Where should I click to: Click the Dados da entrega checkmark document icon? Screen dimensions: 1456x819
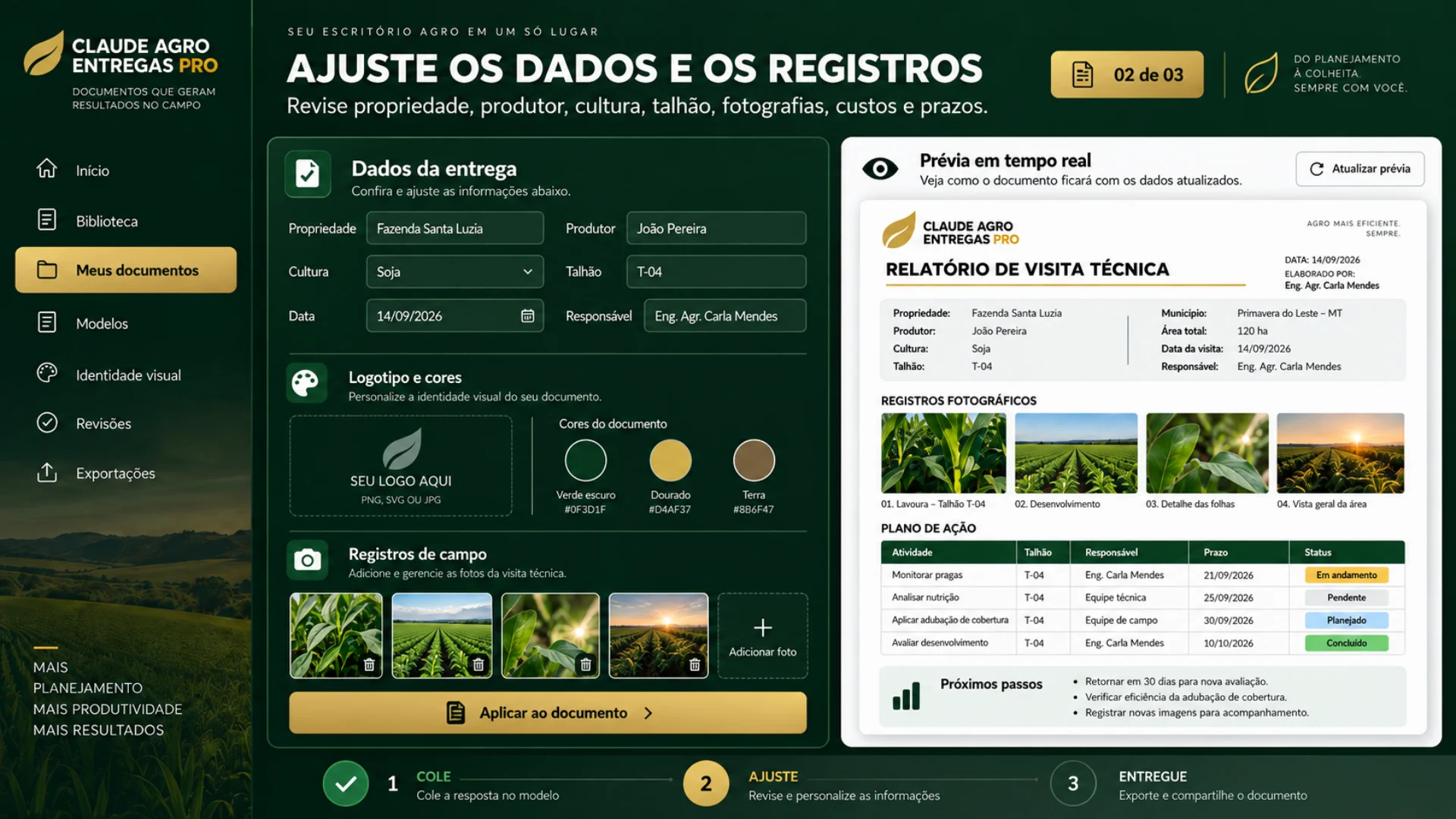tap(307, 174)
